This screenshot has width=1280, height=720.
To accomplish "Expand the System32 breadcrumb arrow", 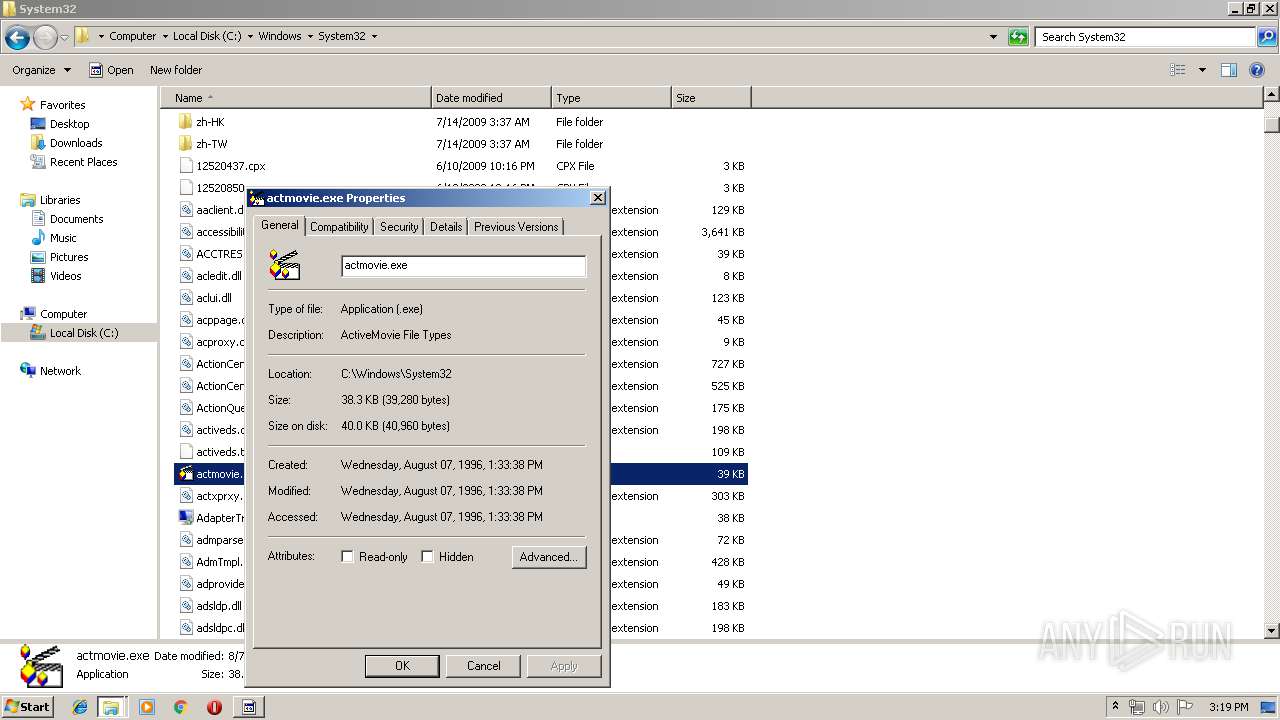I will [x=374, y=36].
